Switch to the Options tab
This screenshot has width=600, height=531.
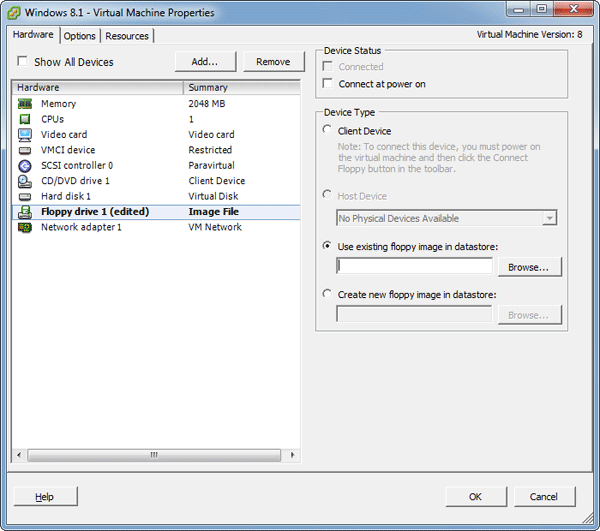pos(80,36)
